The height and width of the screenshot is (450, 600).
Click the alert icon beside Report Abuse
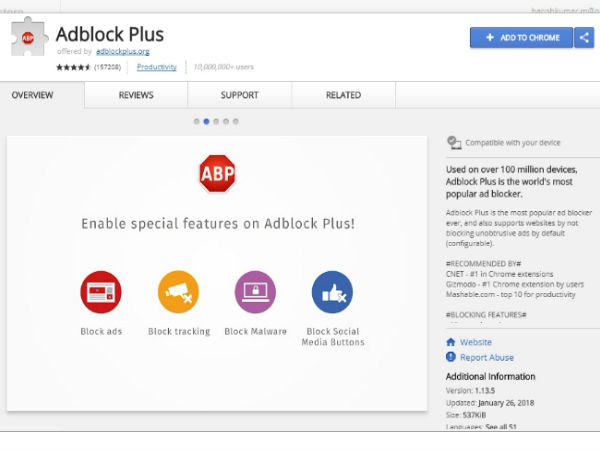[x=451, y=357]
